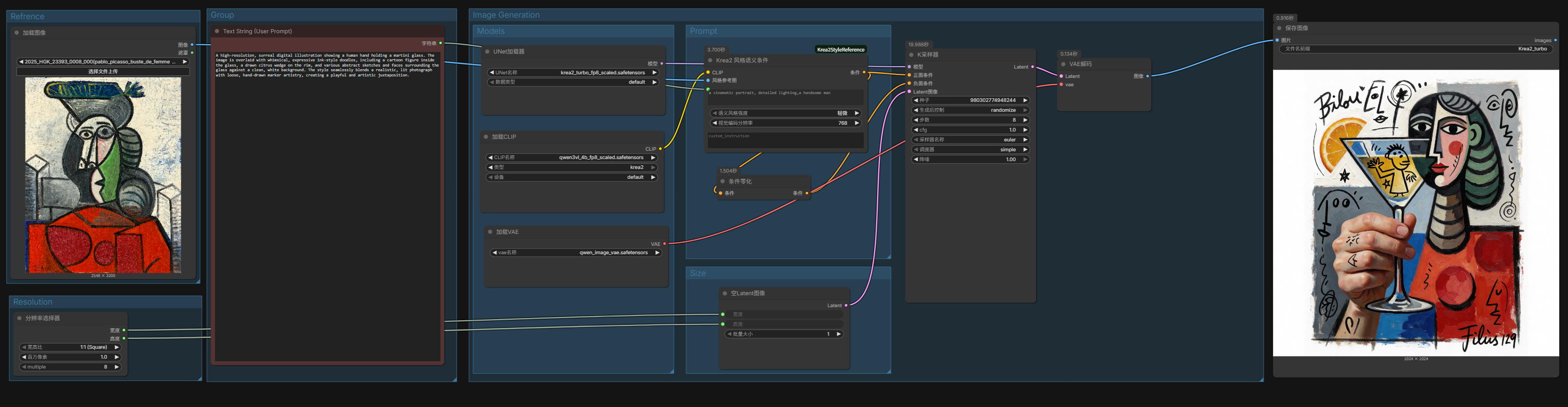Screen dimensions: 1568x407
Task: Collapse the 分辨率选择器 node via its dot
Action: pyautogui.click(x=20, y=318)
